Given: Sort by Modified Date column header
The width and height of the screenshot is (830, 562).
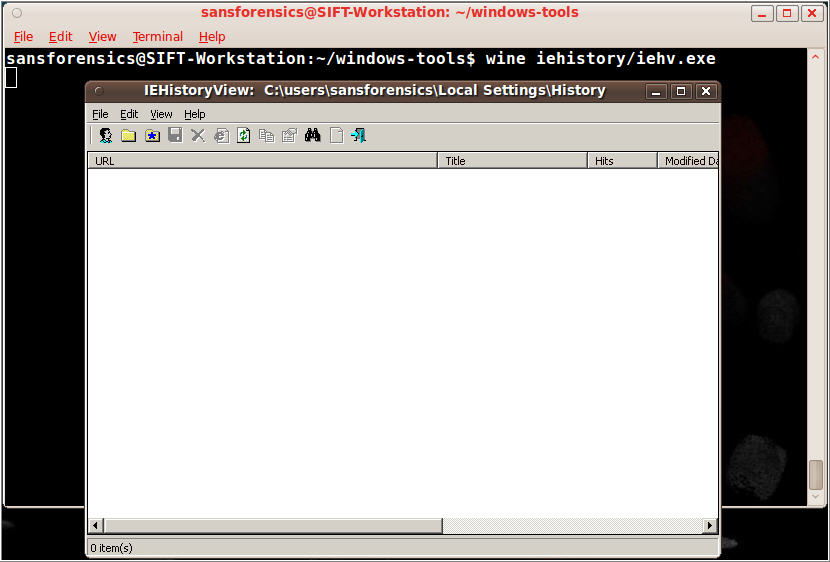Looking at the screenshot, I should 688,160.
